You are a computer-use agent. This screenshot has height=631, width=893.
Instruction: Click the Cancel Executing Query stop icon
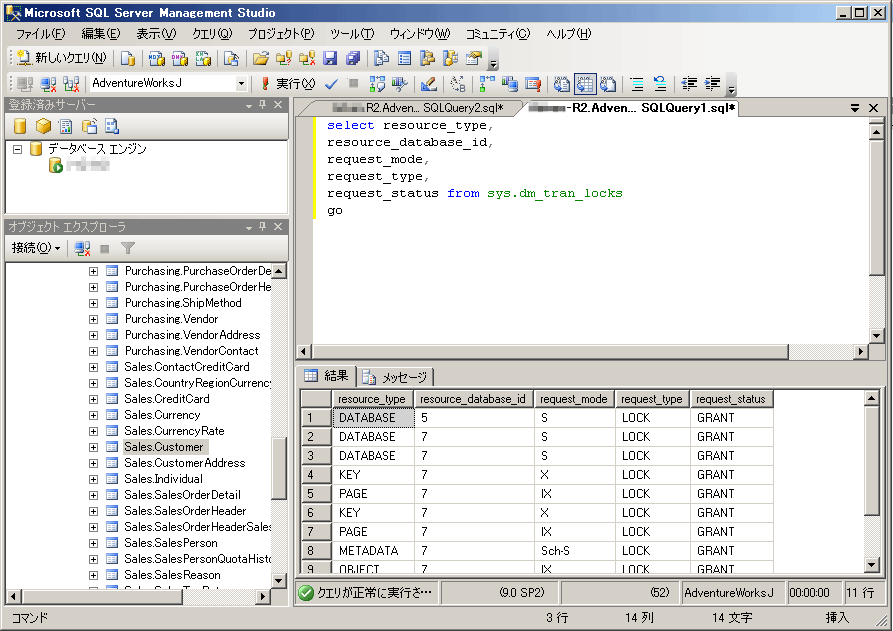coord(354,84)
